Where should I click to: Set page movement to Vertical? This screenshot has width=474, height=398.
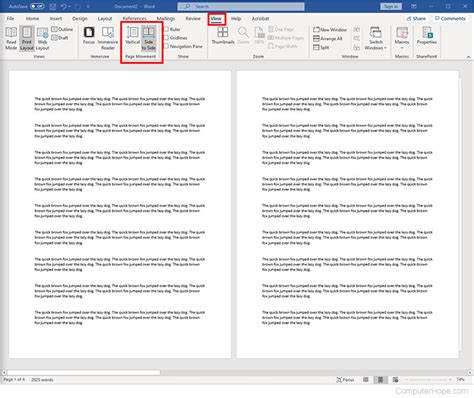coord(133,36)
